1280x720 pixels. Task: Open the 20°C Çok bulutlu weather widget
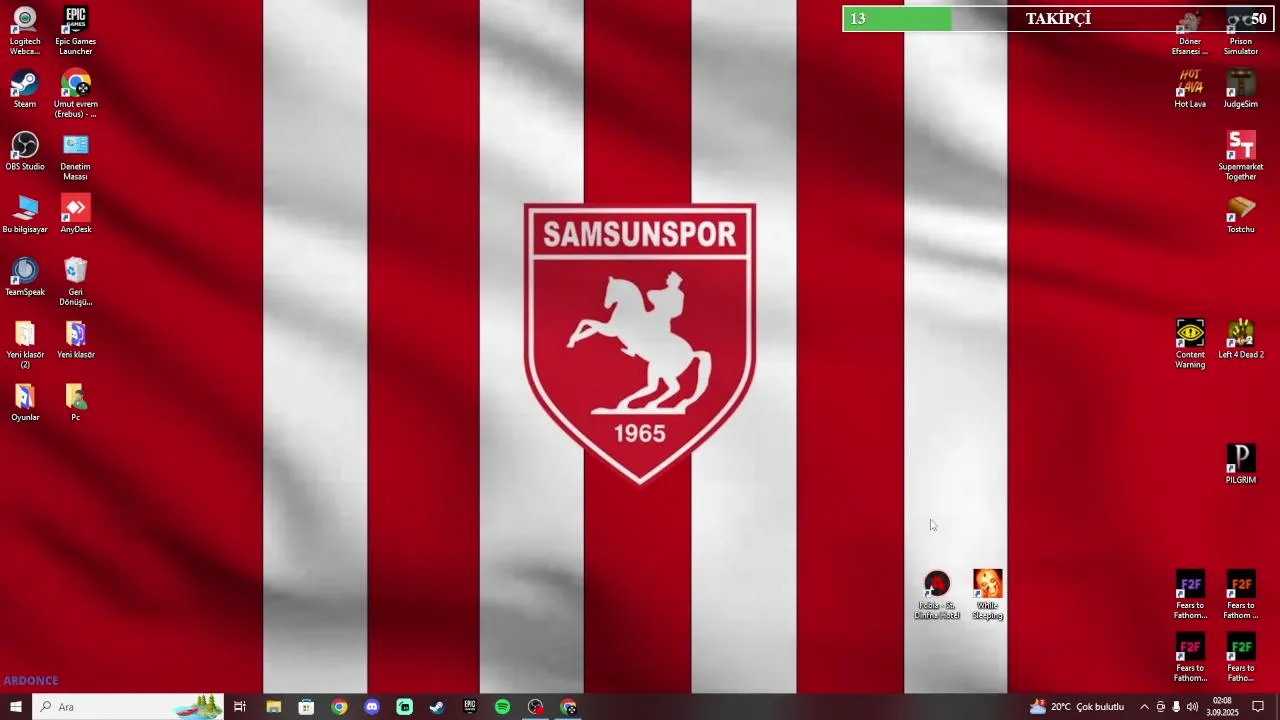pos(1077,707)
